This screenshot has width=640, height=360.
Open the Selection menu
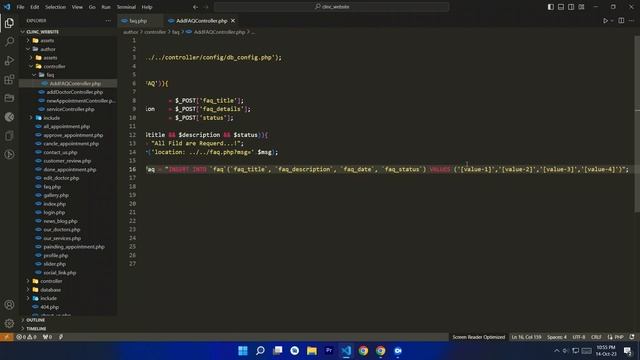tap(55, 7)
